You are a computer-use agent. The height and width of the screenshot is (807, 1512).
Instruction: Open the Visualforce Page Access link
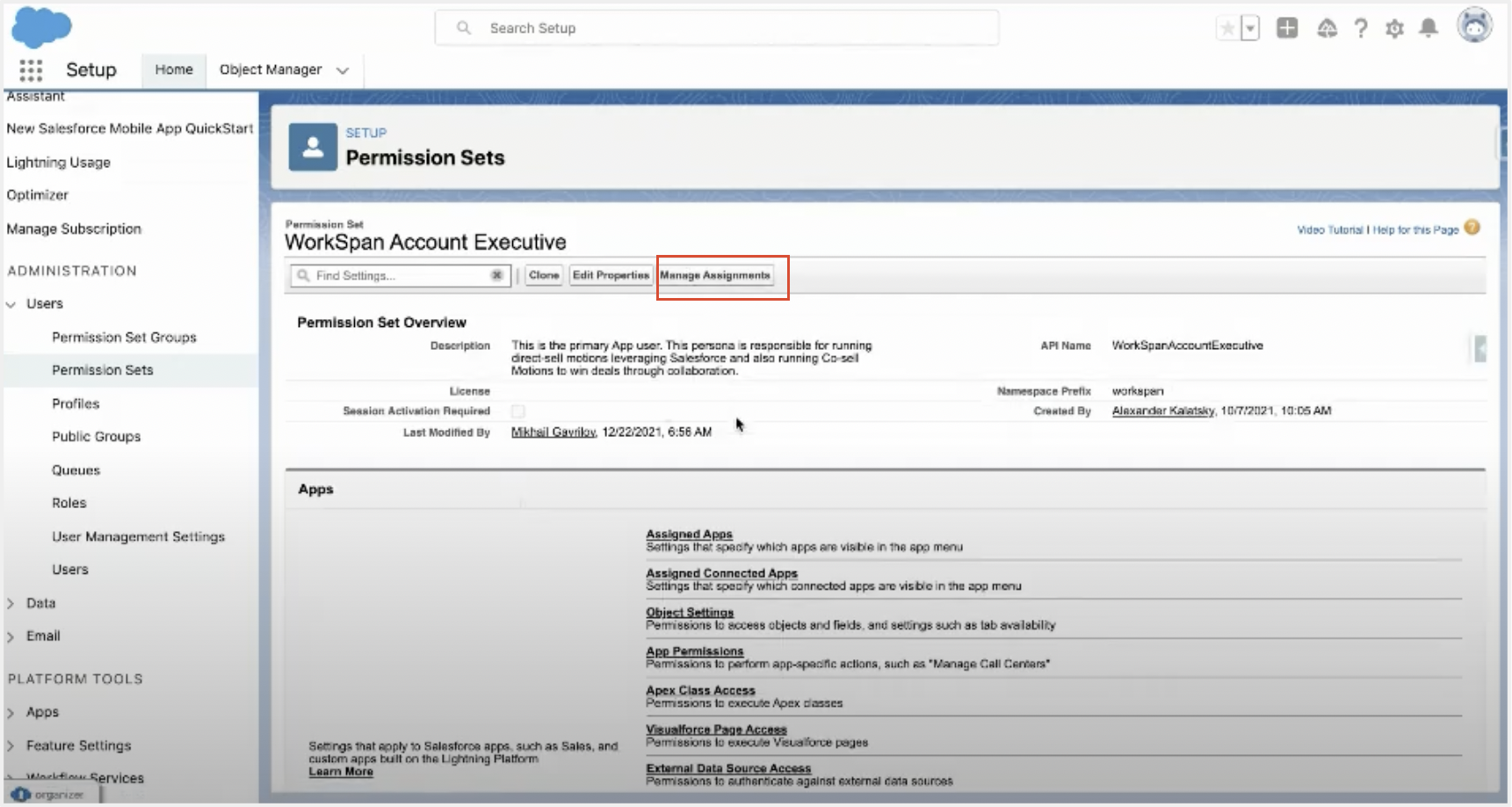[716, 730]
